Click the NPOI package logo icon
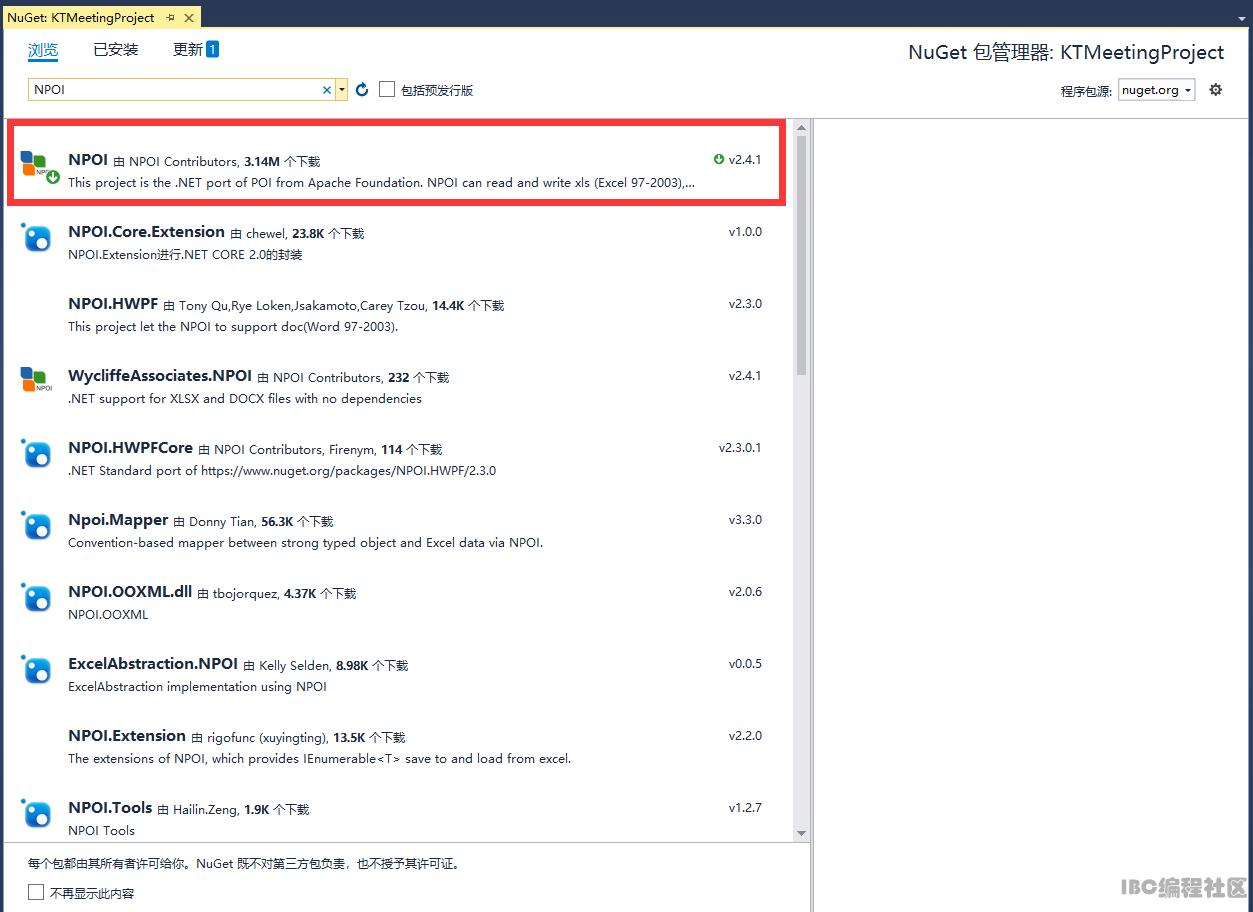Viewport: 1253px width, 912px height. coord(38,166)
